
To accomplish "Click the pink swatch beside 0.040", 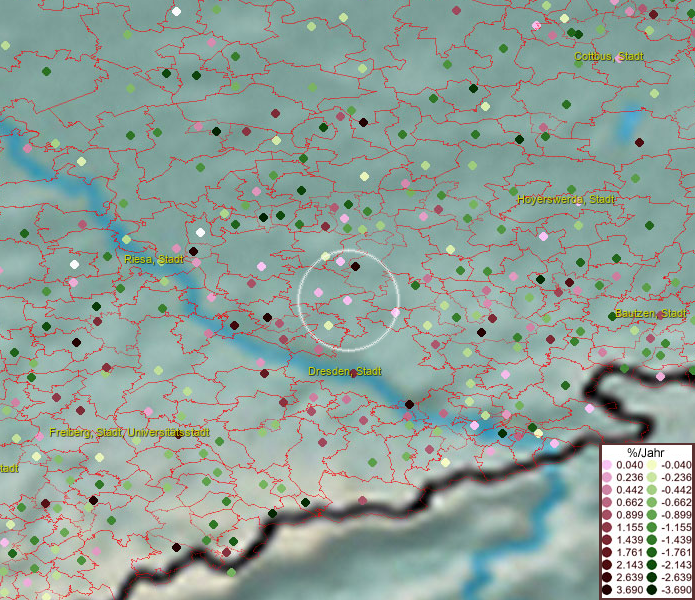I will 607,465.
